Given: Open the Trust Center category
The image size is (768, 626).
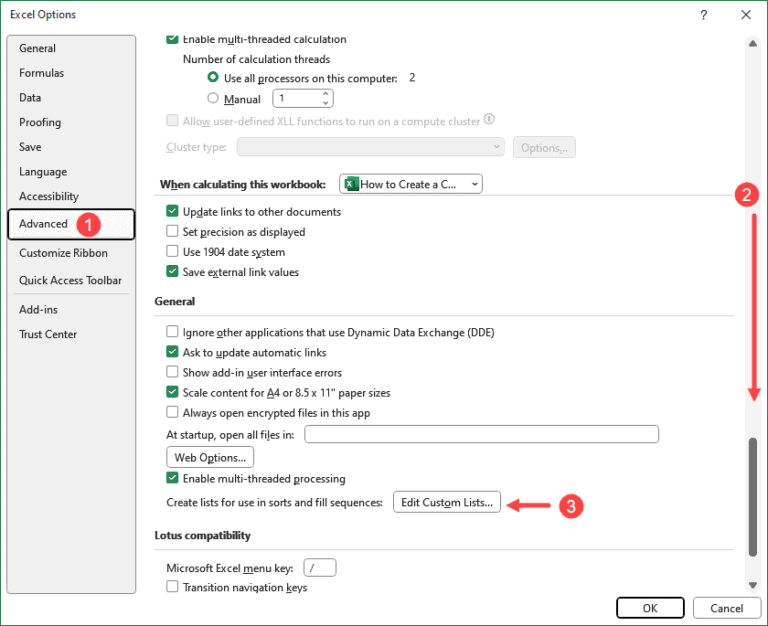Looking at the screenshot, I should [x=48, y=334].
